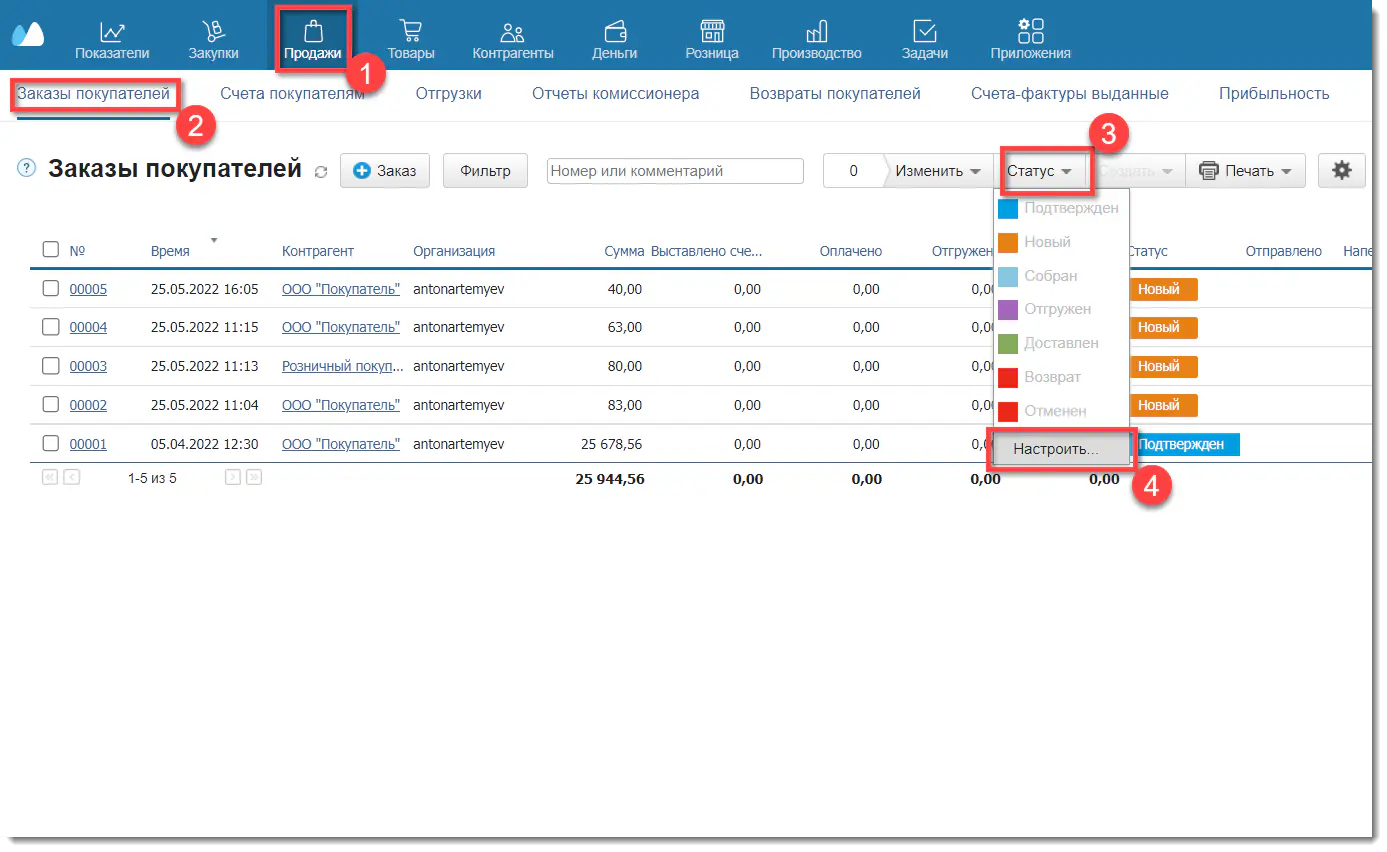1387x852 pixels.
Task: Open the Показатели section icon
Action: point(112,32)
